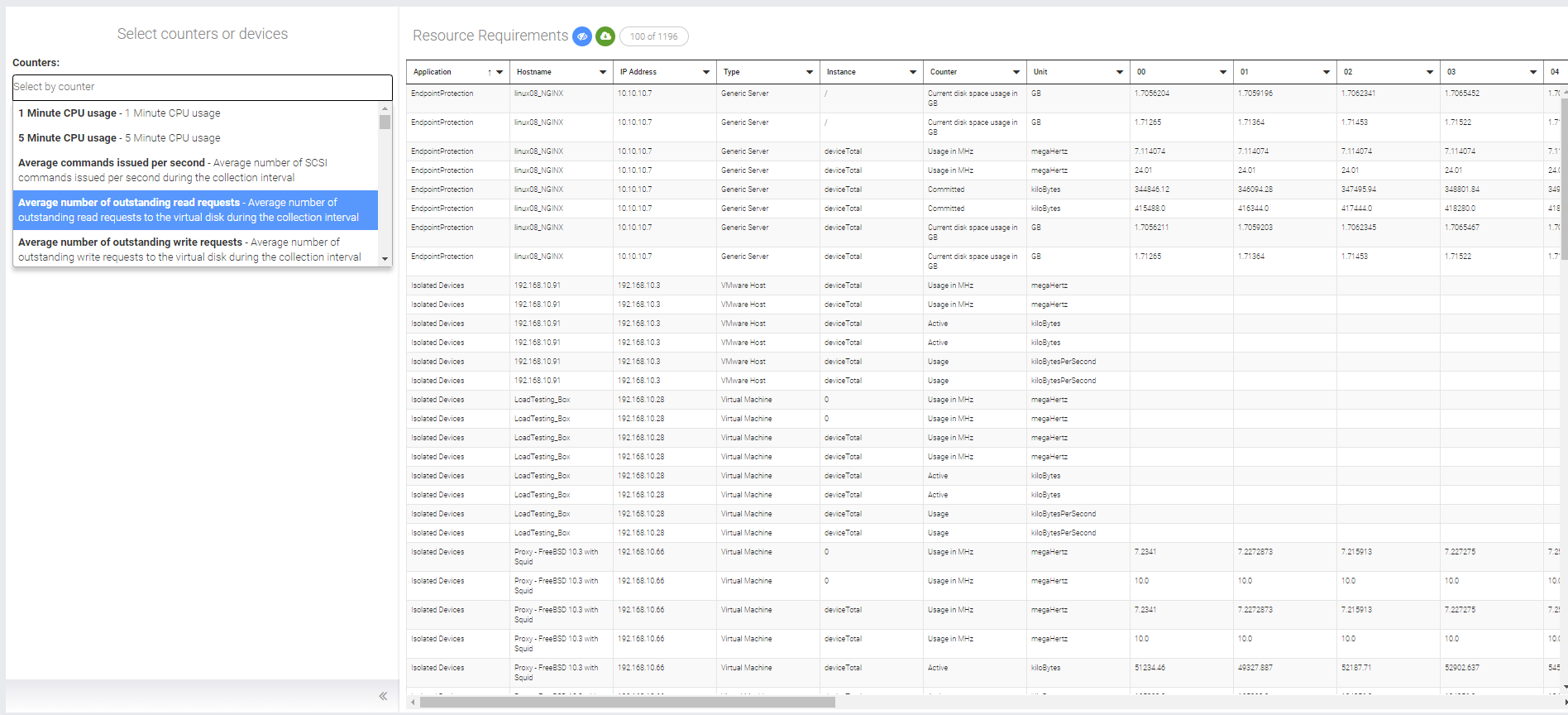Screen dimensions: 1568x715
Task: Select Average number of outstanding write requests
Action: (195, 250)
